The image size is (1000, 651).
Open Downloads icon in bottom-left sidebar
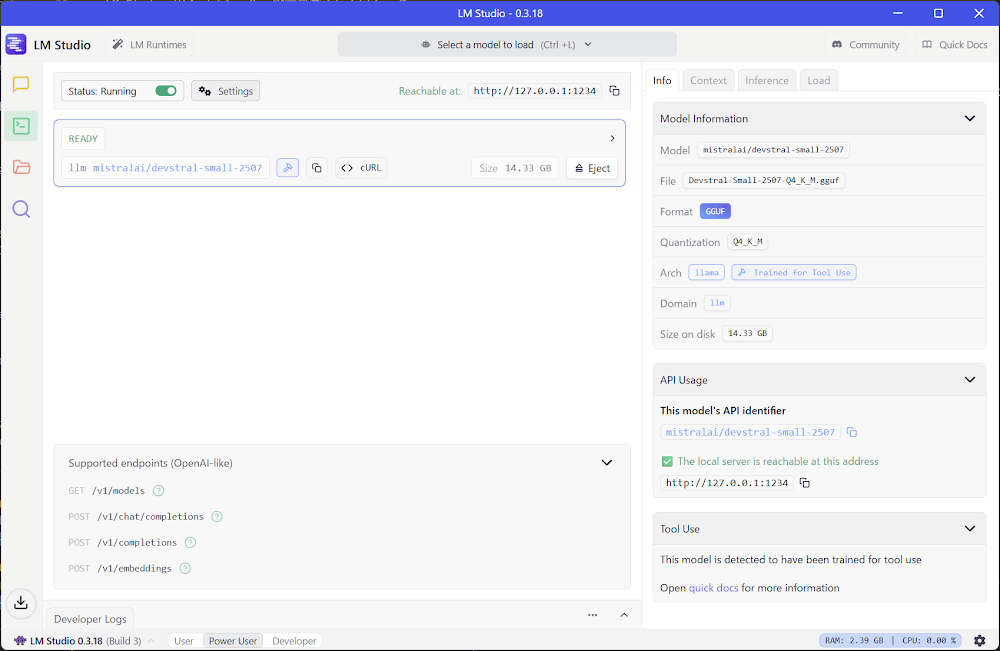(21, 603)
